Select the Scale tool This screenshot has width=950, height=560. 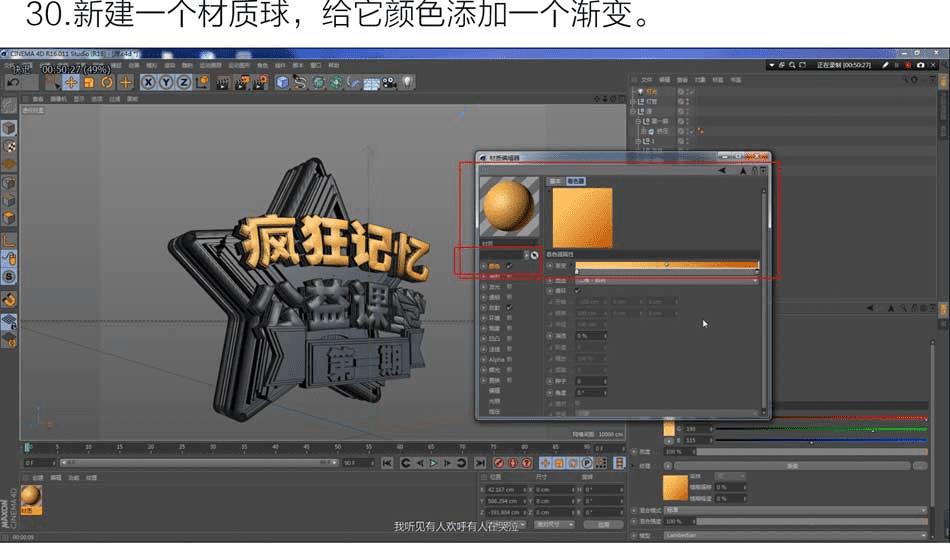[x=89, y=82]
